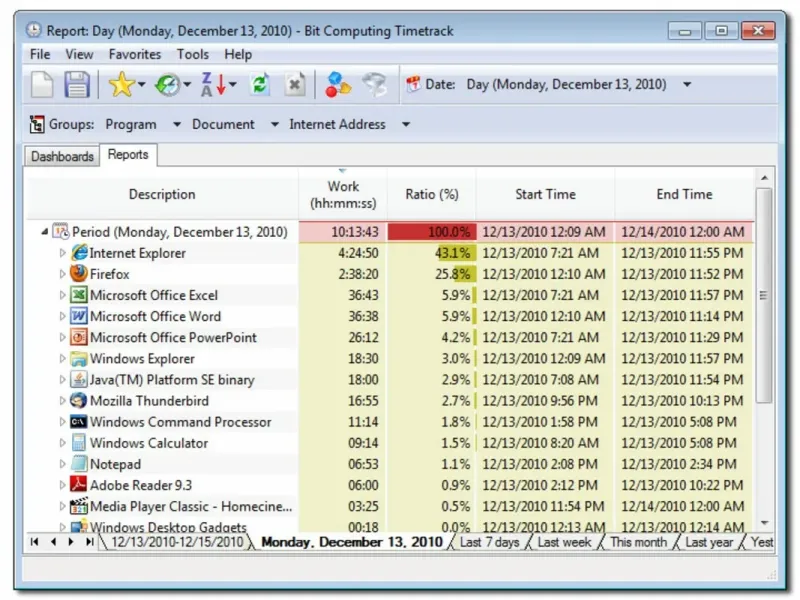Expand the Firefox tree row
This screenshot has height=600, width=800.
(x=62, y=274)
